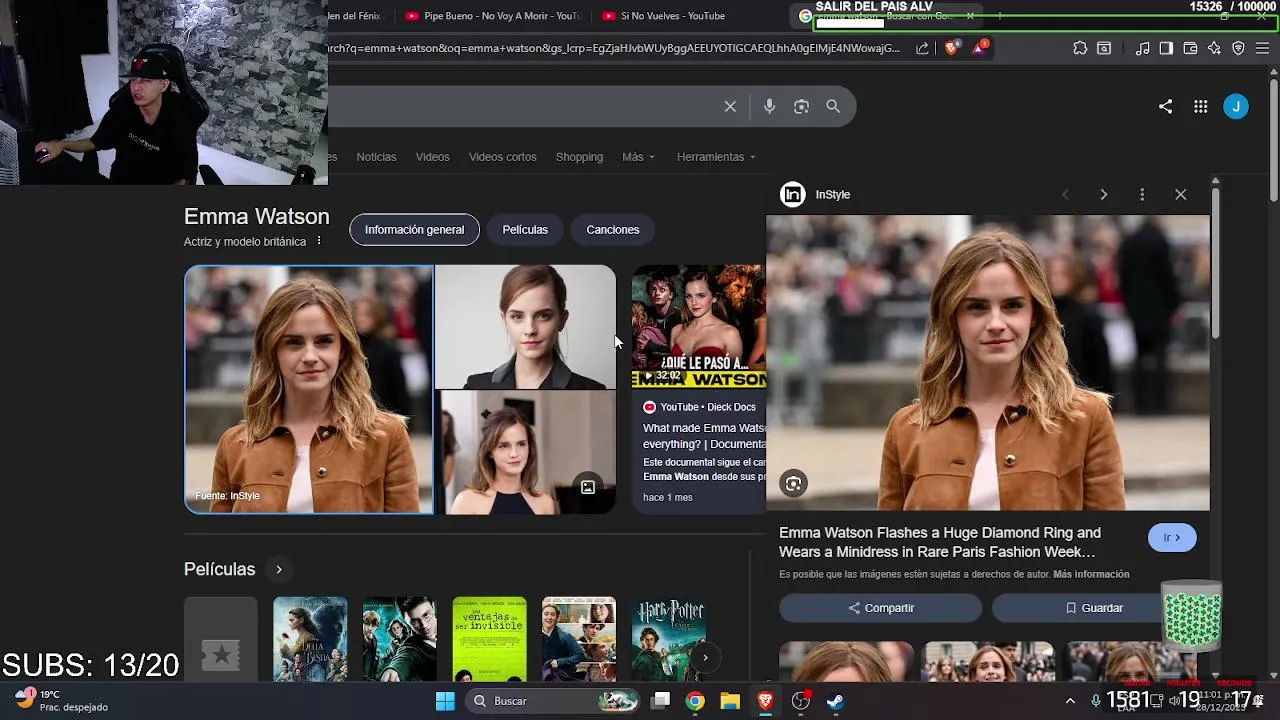Open InStyle Emma Watson article title
Viewport: 1280px width, 720px height.
[x=940, y=542]
